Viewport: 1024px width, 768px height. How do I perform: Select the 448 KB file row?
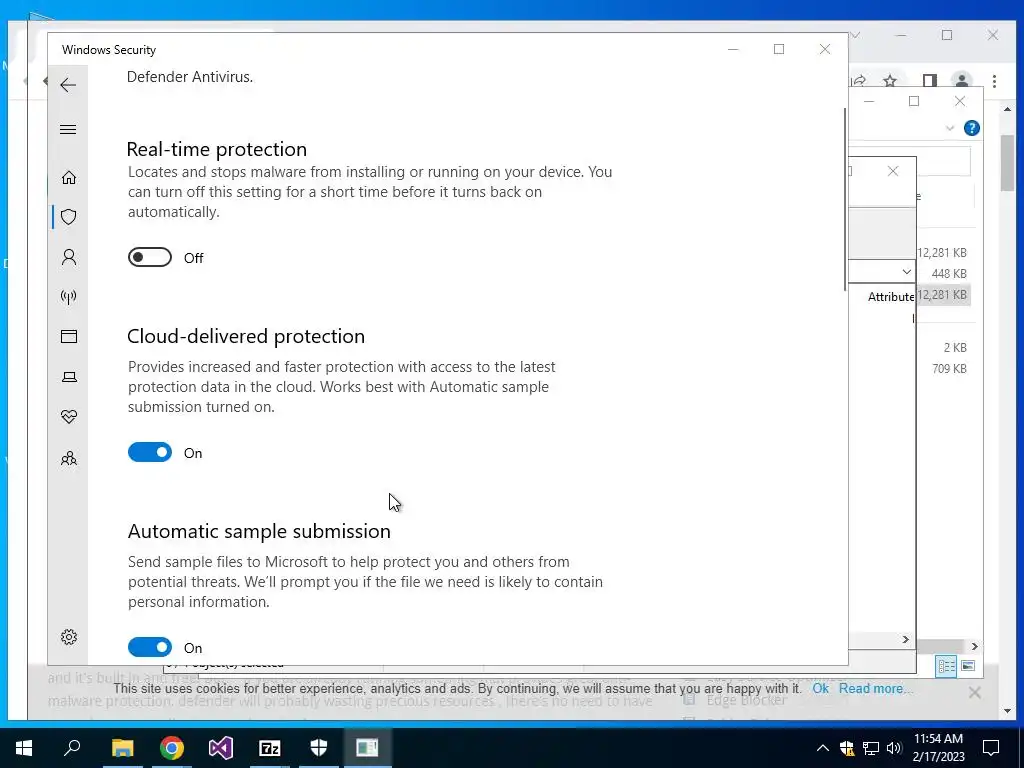[x=948, y=274]
